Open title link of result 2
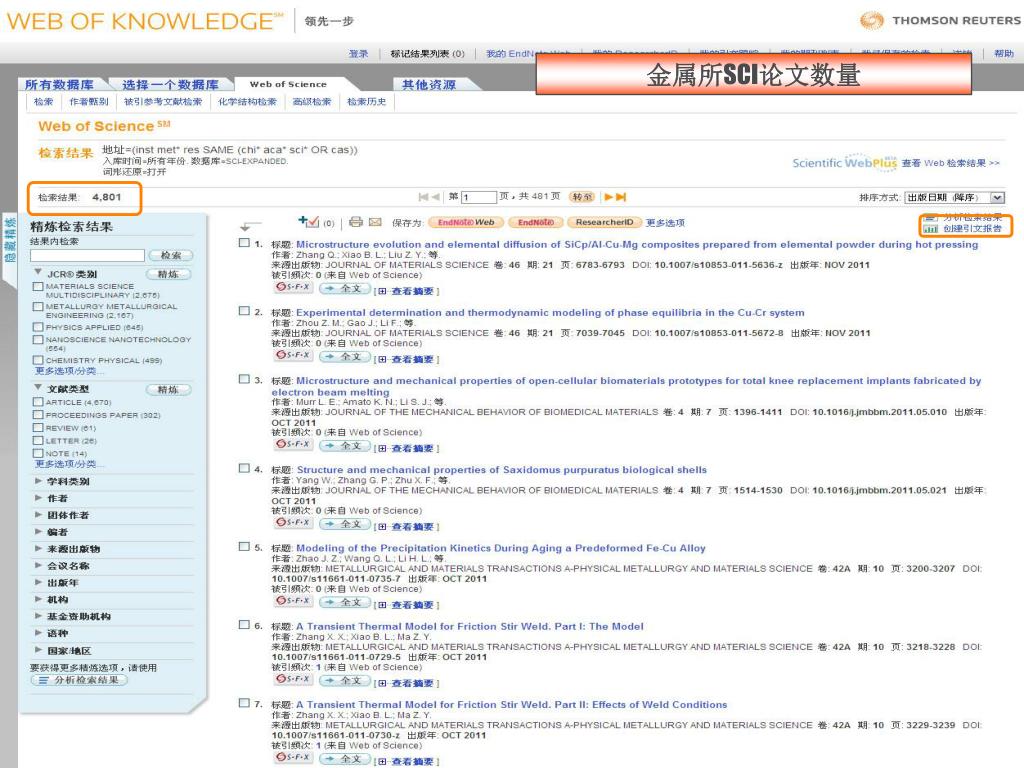The height and width of the screenshot is (768, 1024). [x=550, y=312]
